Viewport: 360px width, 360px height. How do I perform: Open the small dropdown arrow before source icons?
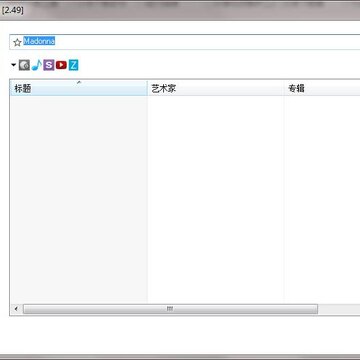coord(14,65)
